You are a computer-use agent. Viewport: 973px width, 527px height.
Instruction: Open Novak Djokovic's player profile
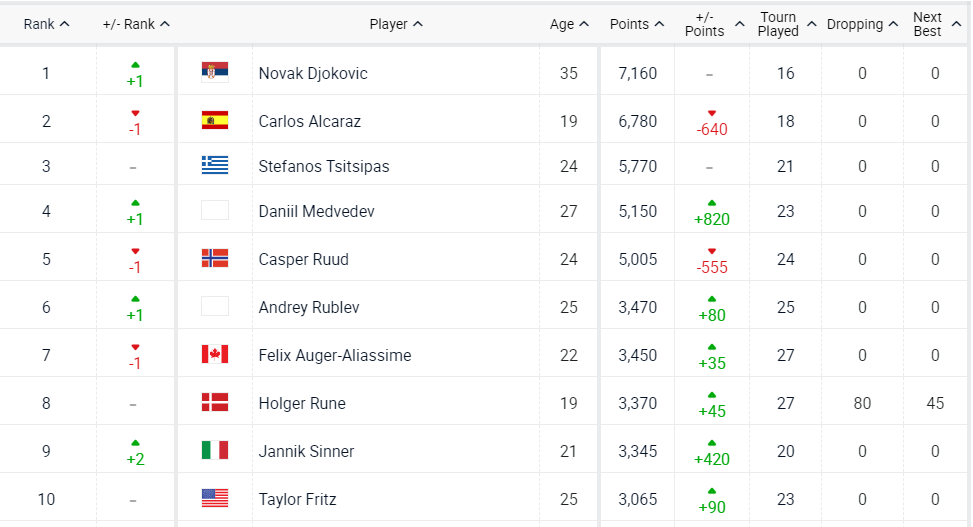[313, 73]
